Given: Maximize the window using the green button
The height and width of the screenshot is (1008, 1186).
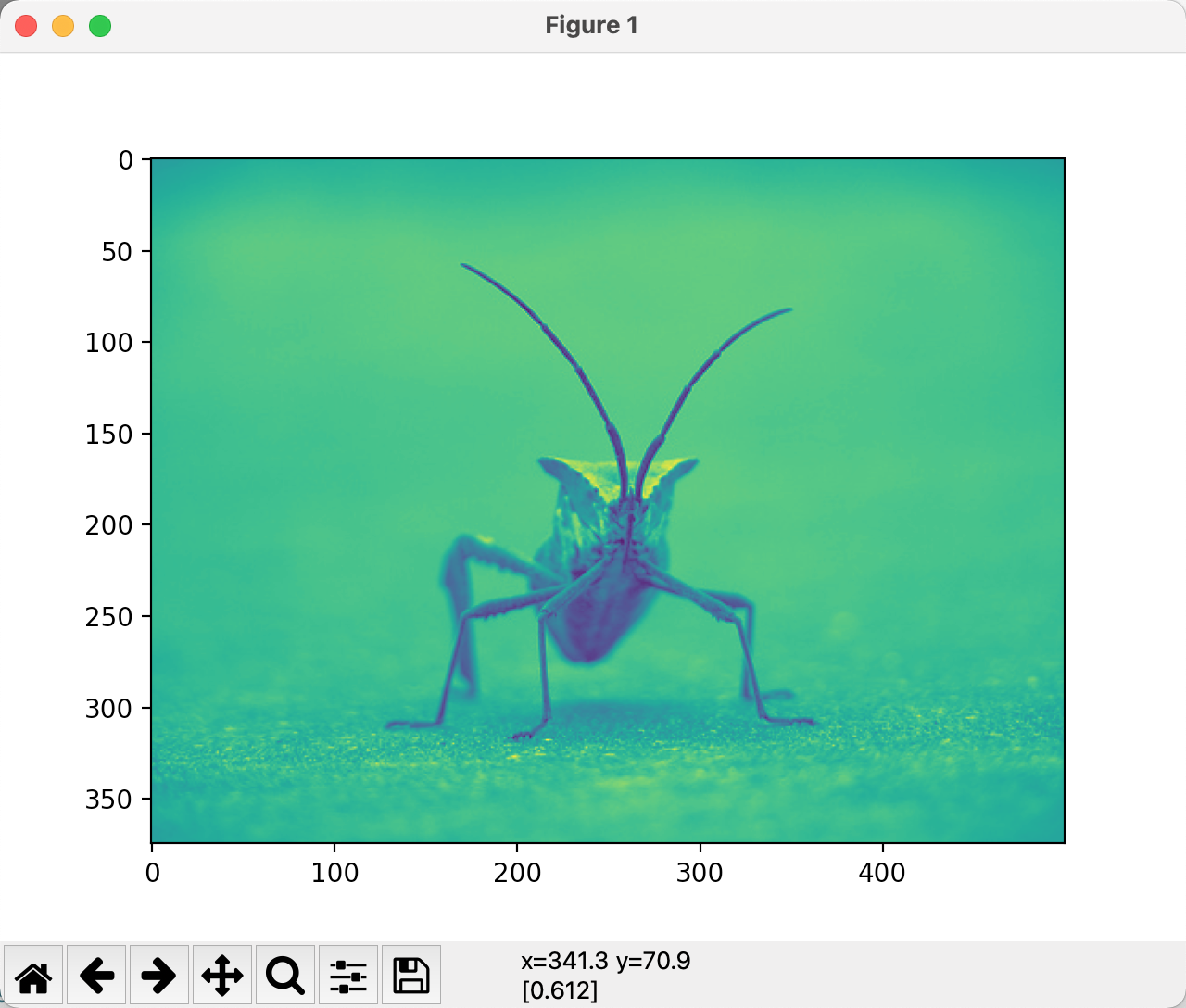Looking at the screenshot, I should [100, 26].
